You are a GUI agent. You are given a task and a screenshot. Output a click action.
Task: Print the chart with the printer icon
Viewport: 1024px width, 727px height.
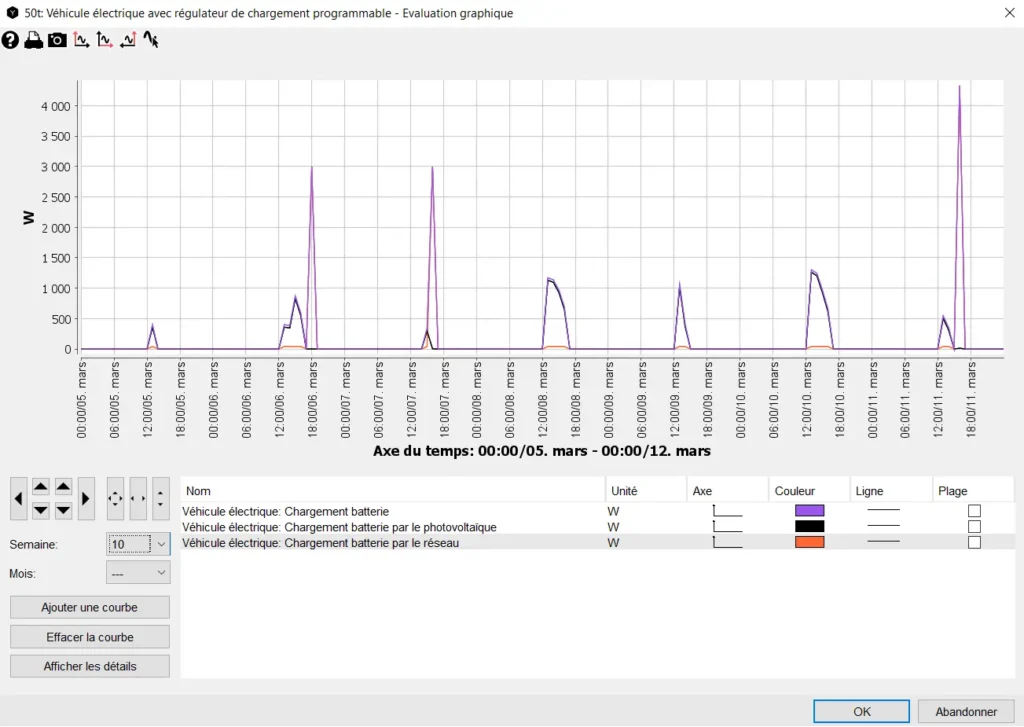(x=34, y=40)
